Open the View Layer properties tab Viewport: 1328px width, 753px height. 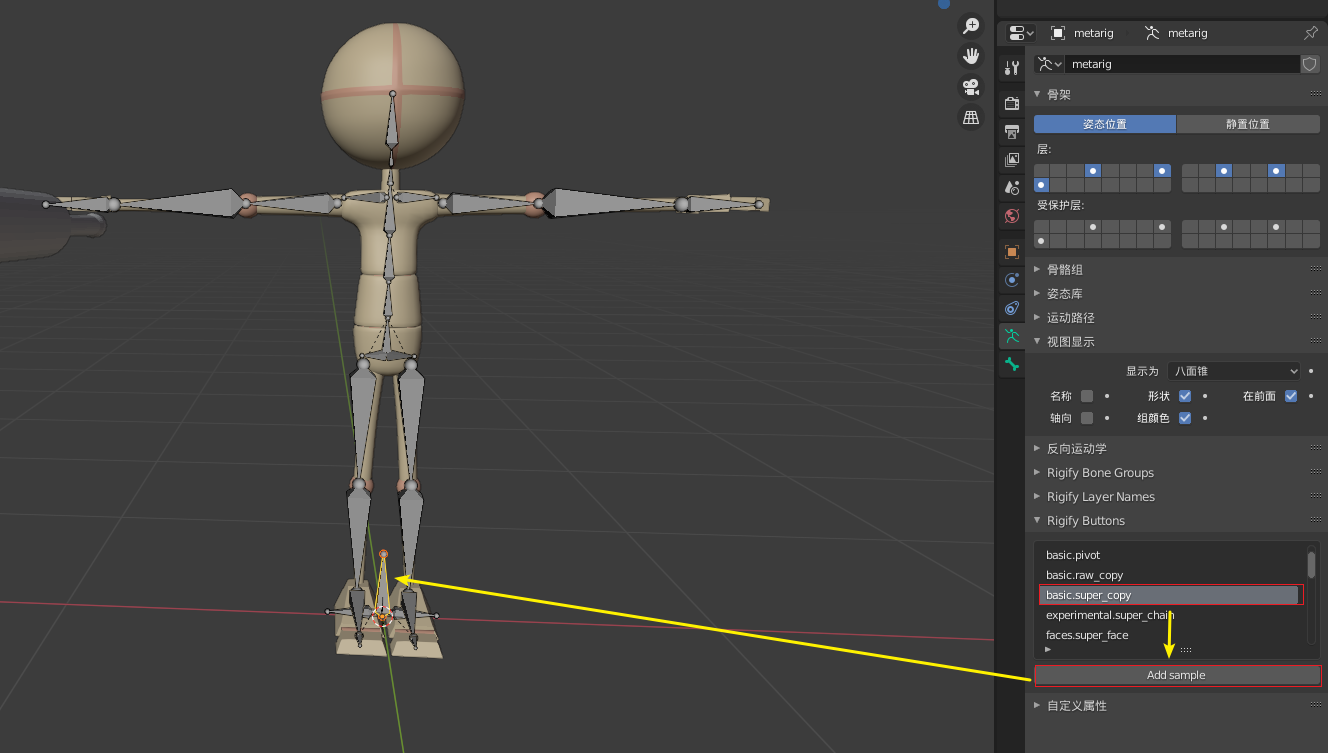[x=1012, y=159]
